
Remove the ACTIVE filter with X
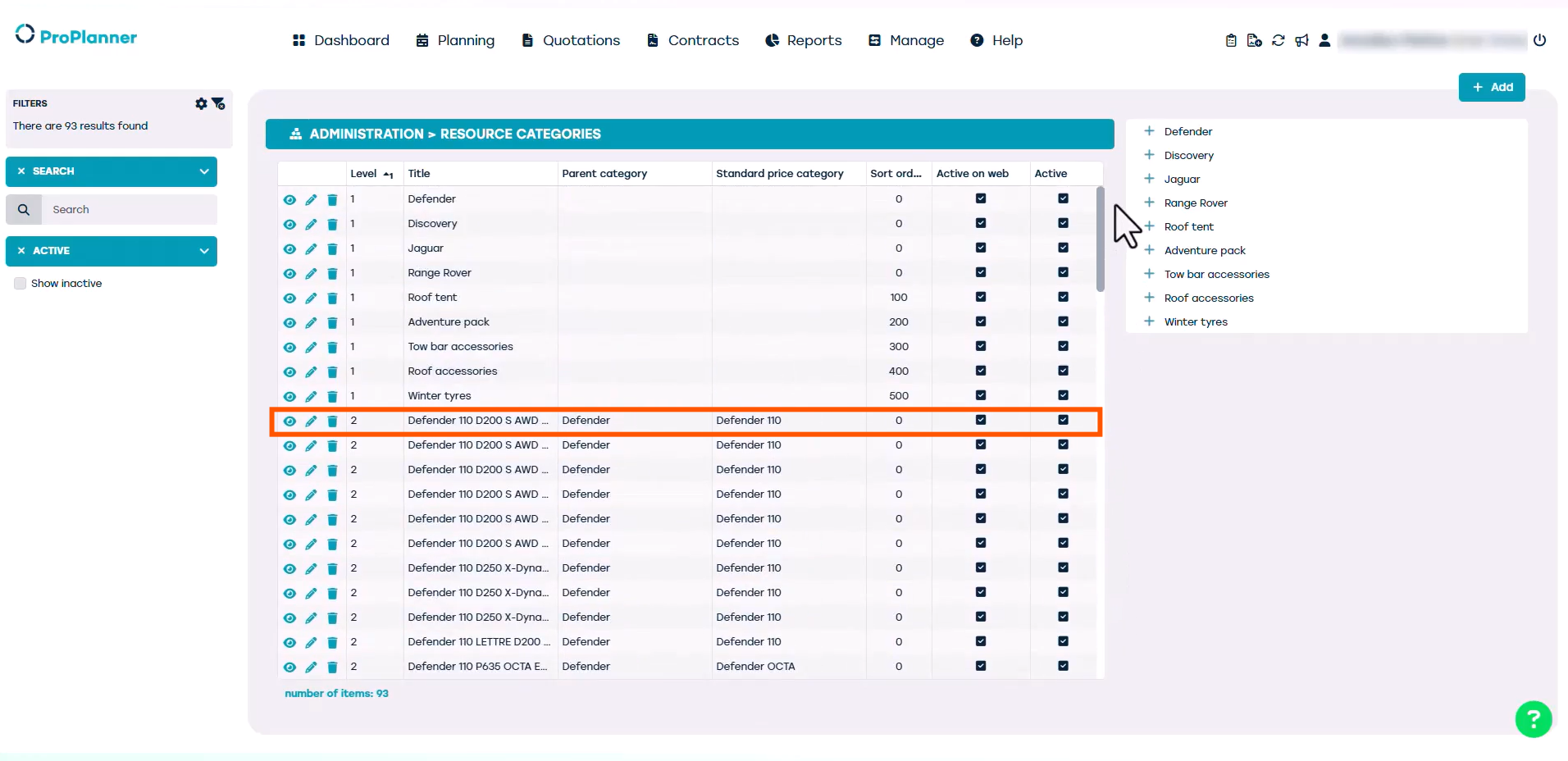pos(21,251)
